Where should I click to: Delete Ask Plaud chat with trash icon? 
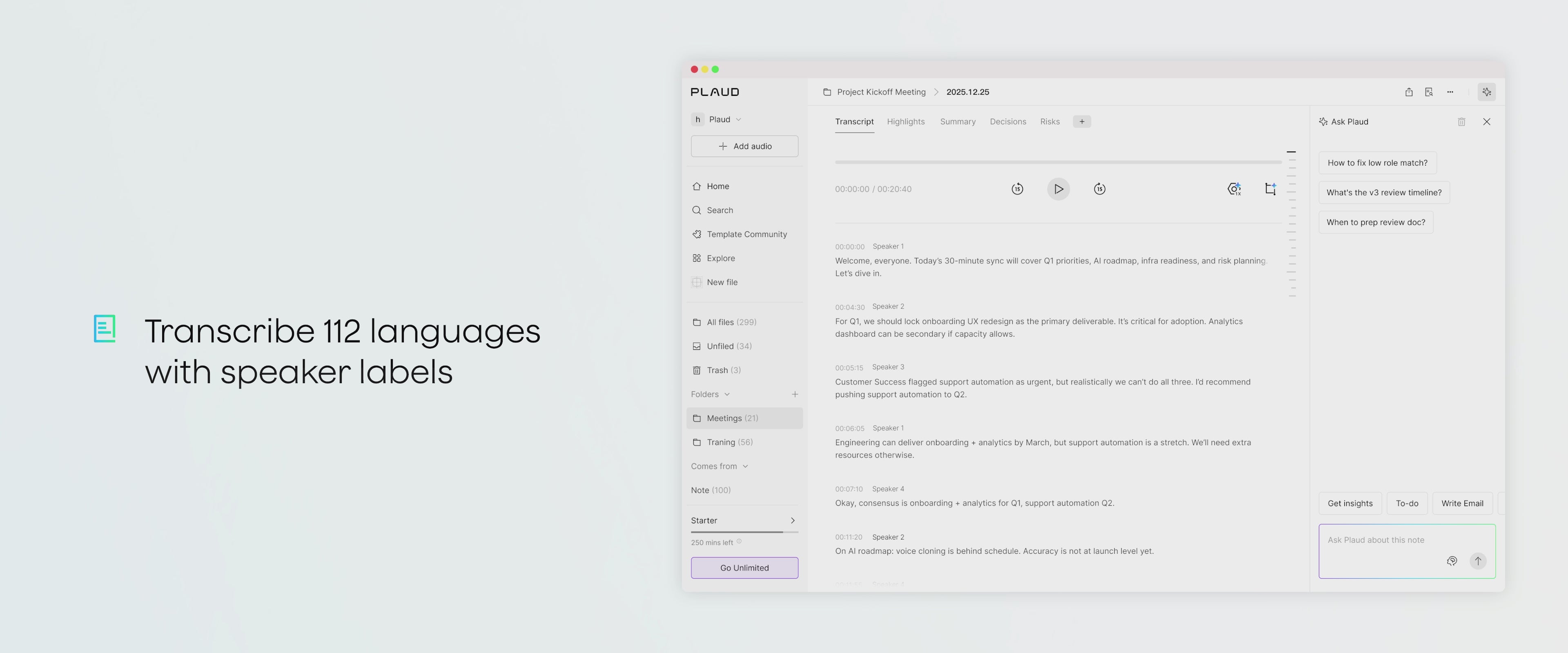tap(1461, 122)
